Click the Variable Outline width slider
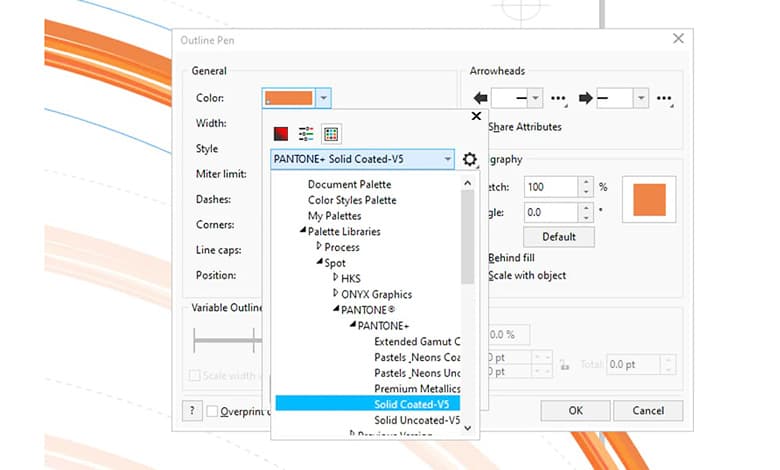 [x=227, y=341]
